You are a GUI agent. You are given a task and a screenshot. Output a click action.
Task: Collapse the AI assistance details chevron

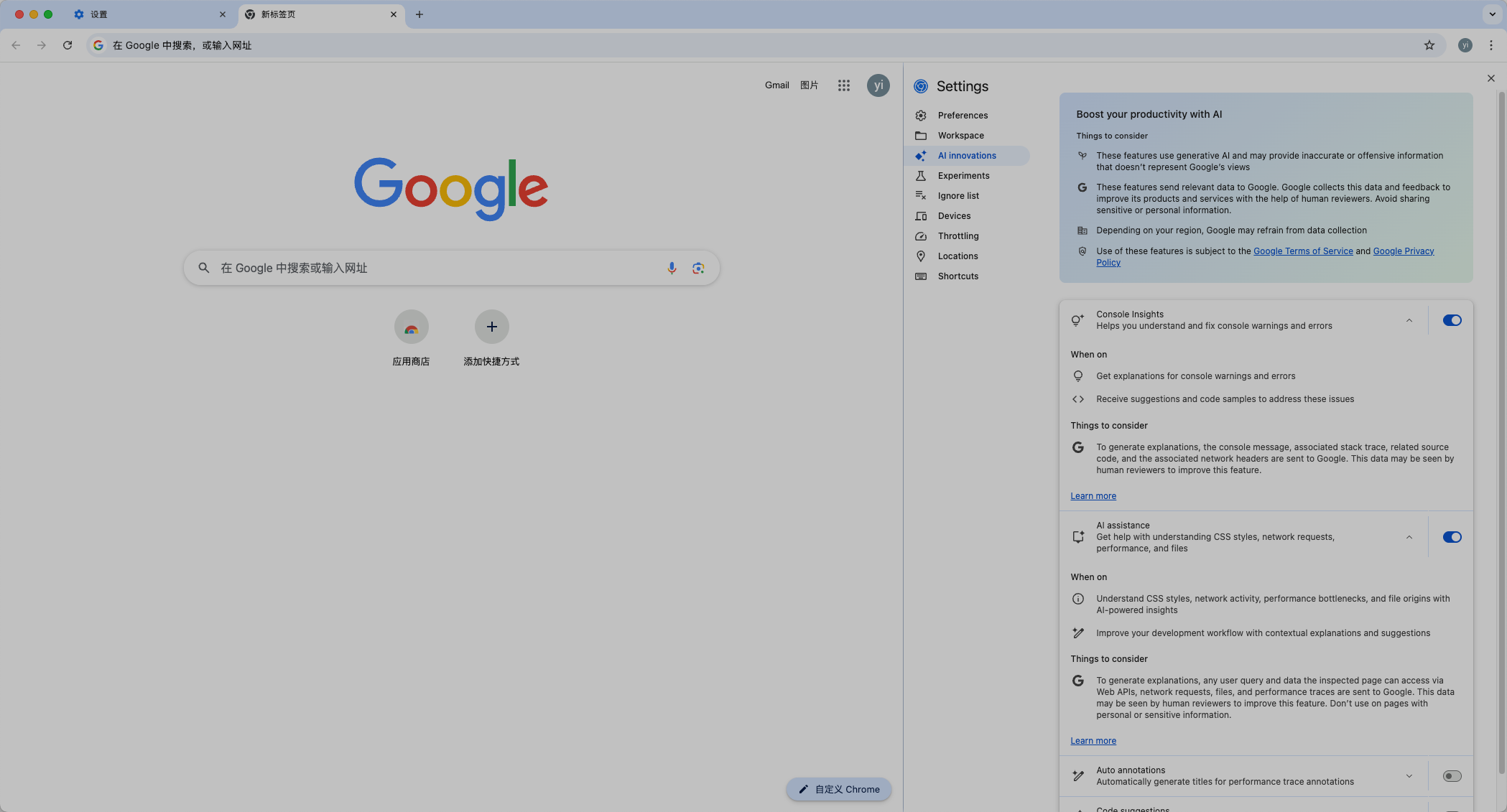click(1409, 537)
